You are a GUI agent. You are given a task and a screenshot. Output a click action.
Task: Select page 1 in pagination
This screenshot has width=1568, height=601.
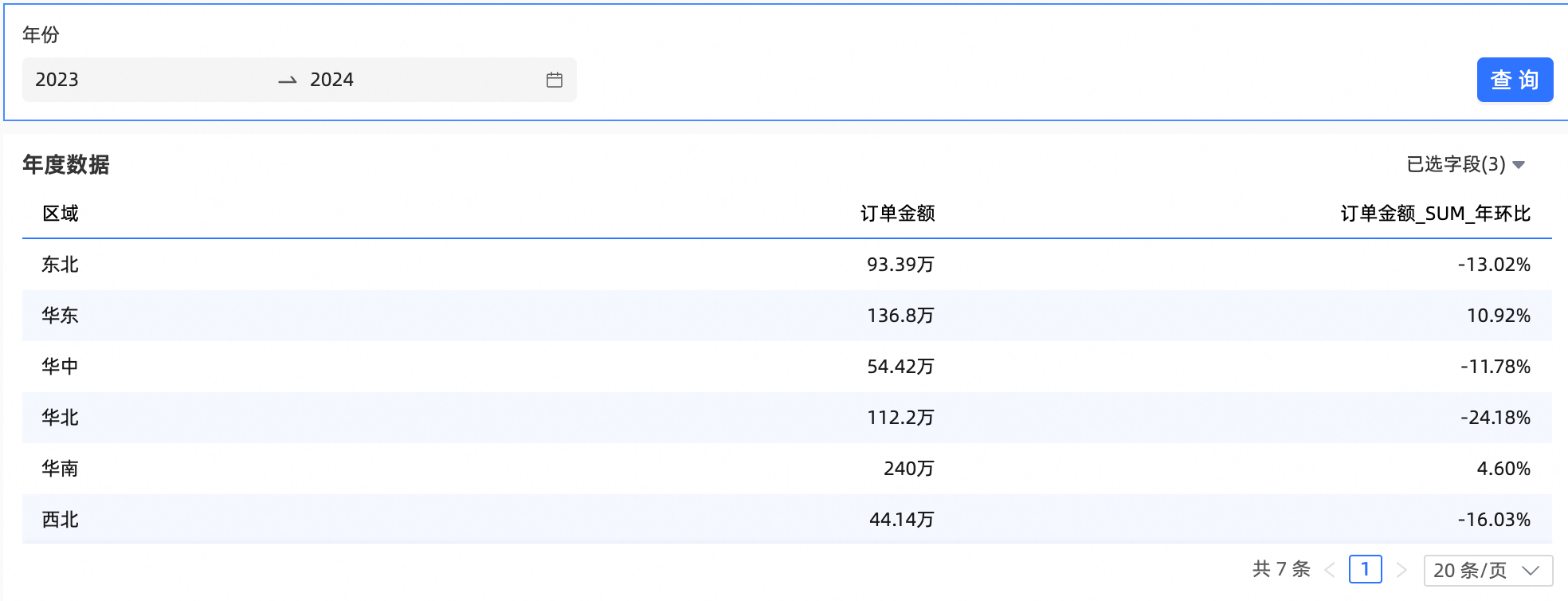click(x=1365, y=570)
